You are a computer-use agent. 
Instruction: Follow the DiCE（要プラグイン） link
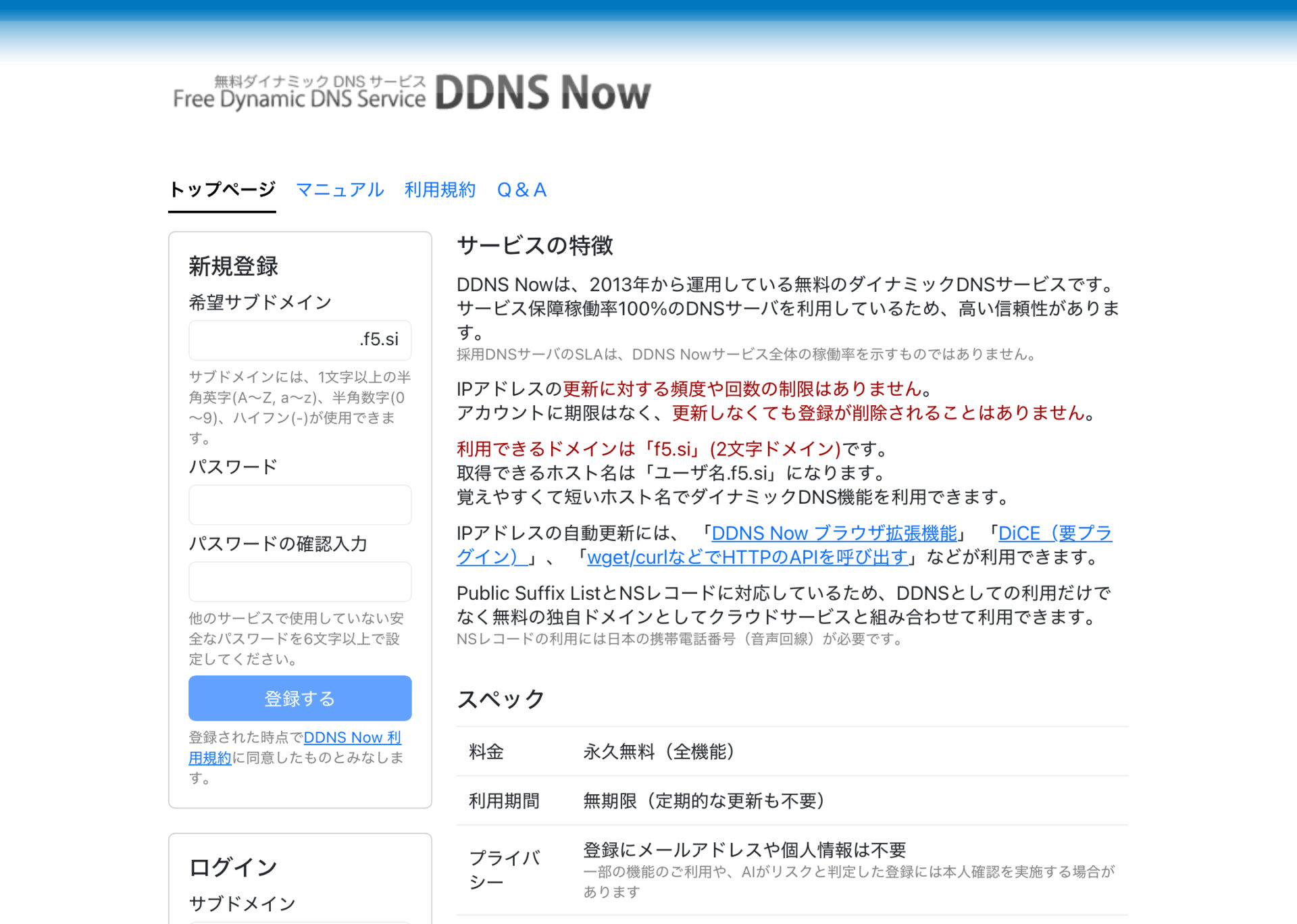click(1054, 534)
